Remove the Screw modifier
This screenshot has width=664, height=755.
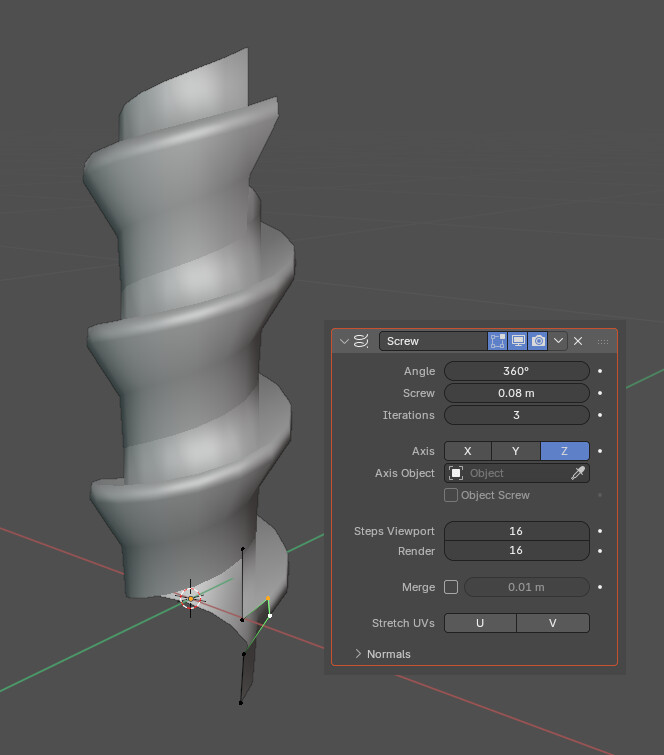pos(578,341)
